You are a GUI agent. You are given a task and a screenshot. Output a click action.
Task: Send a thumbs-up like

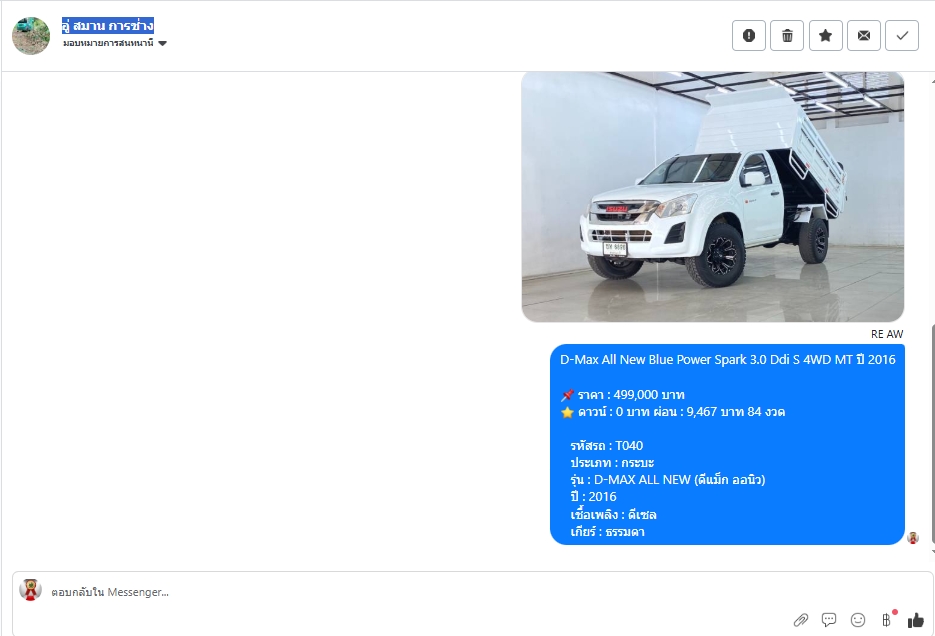tap(915, 621)
